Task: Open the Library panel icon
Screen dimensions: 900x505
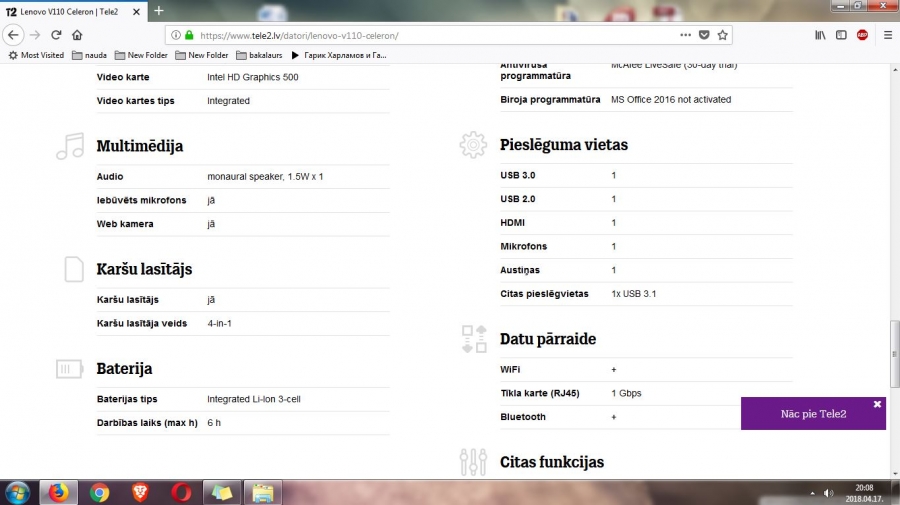Action: [820, 35]
